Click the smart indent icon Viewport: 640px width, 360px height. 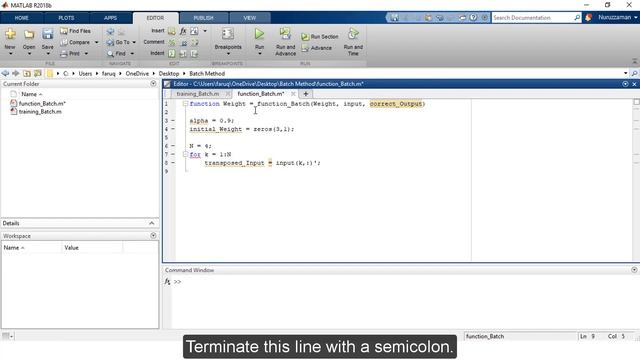172,53
